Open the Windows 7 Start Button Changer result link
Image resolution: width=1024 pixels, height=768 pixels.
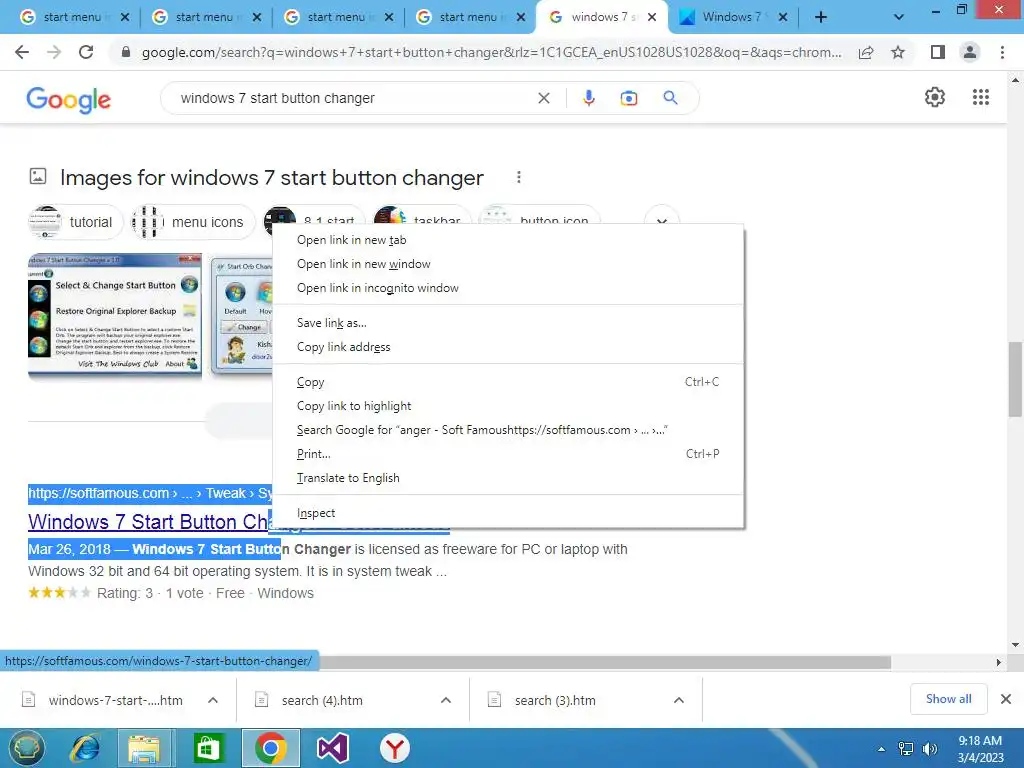coord(149,522)
